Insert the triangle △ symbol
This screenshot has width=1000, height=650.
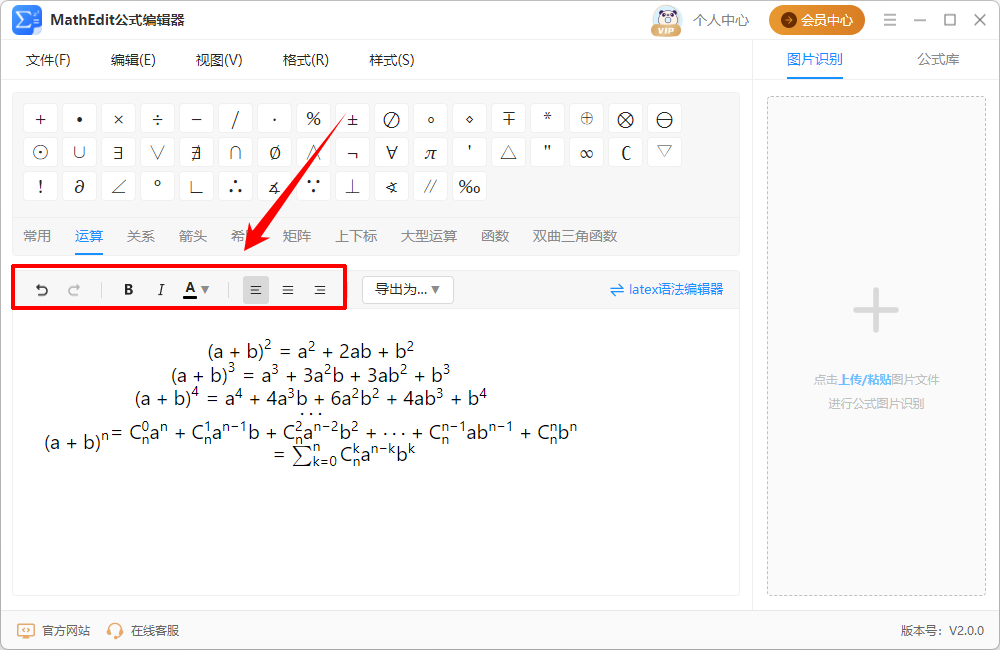click(x=508, y=153)
